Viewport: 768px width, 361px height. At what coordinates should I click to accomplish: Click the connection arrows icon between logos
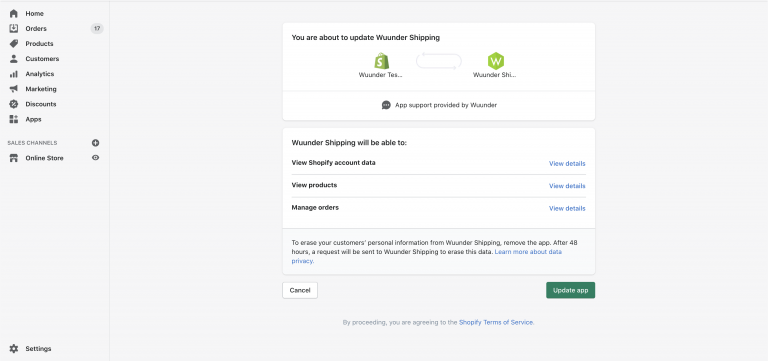pos(438,61)
